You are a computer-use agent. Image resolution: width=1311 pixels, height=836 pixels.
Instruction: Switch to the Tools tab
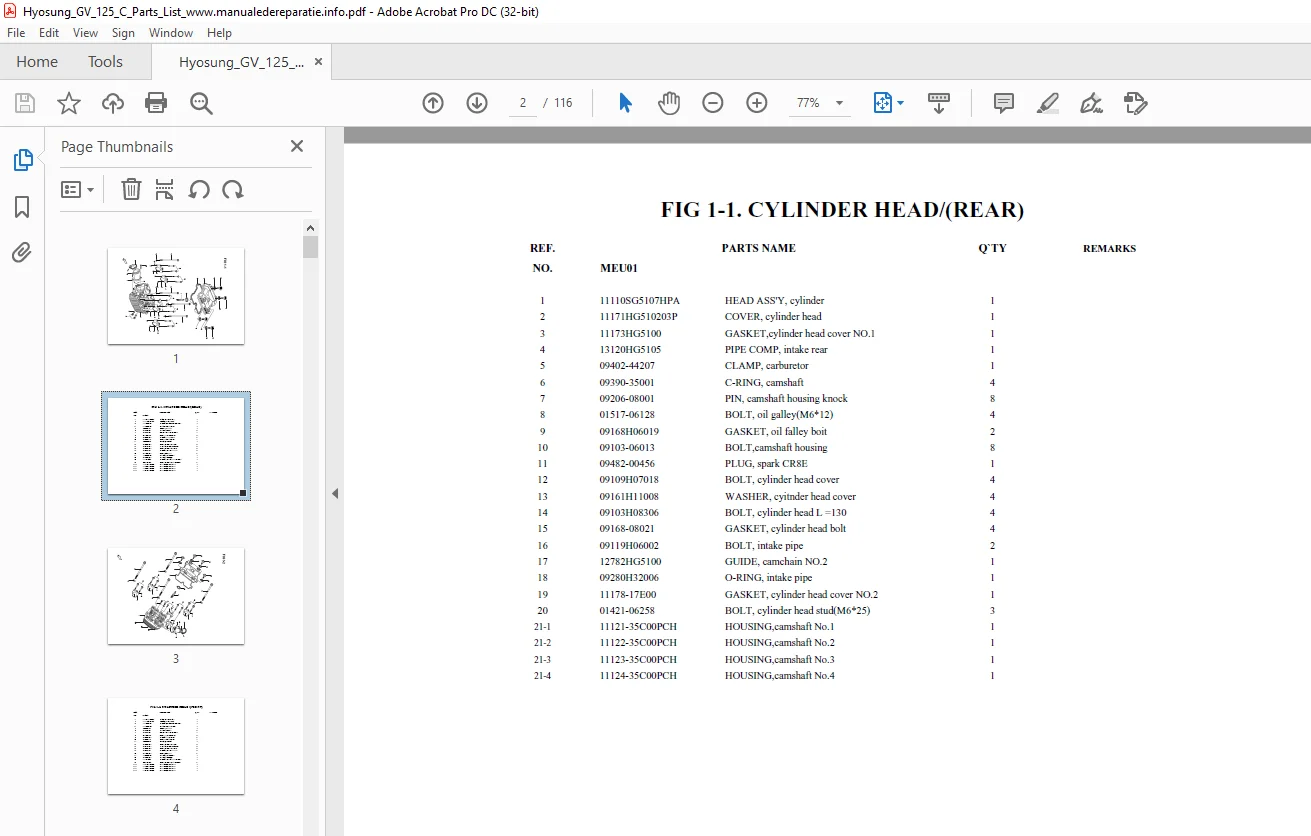105,62
